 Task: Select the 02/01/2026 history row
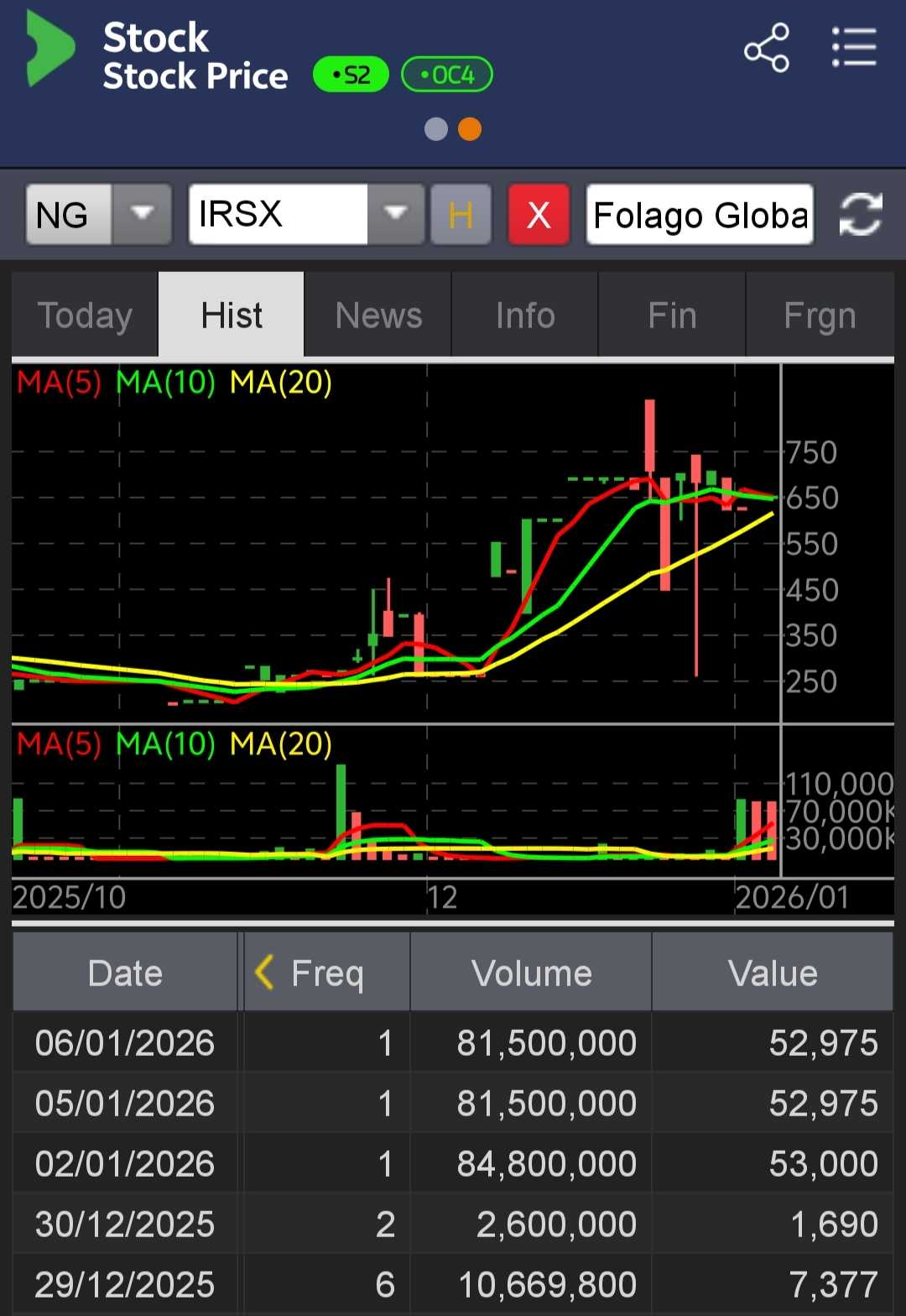(x=453, y=1164)
